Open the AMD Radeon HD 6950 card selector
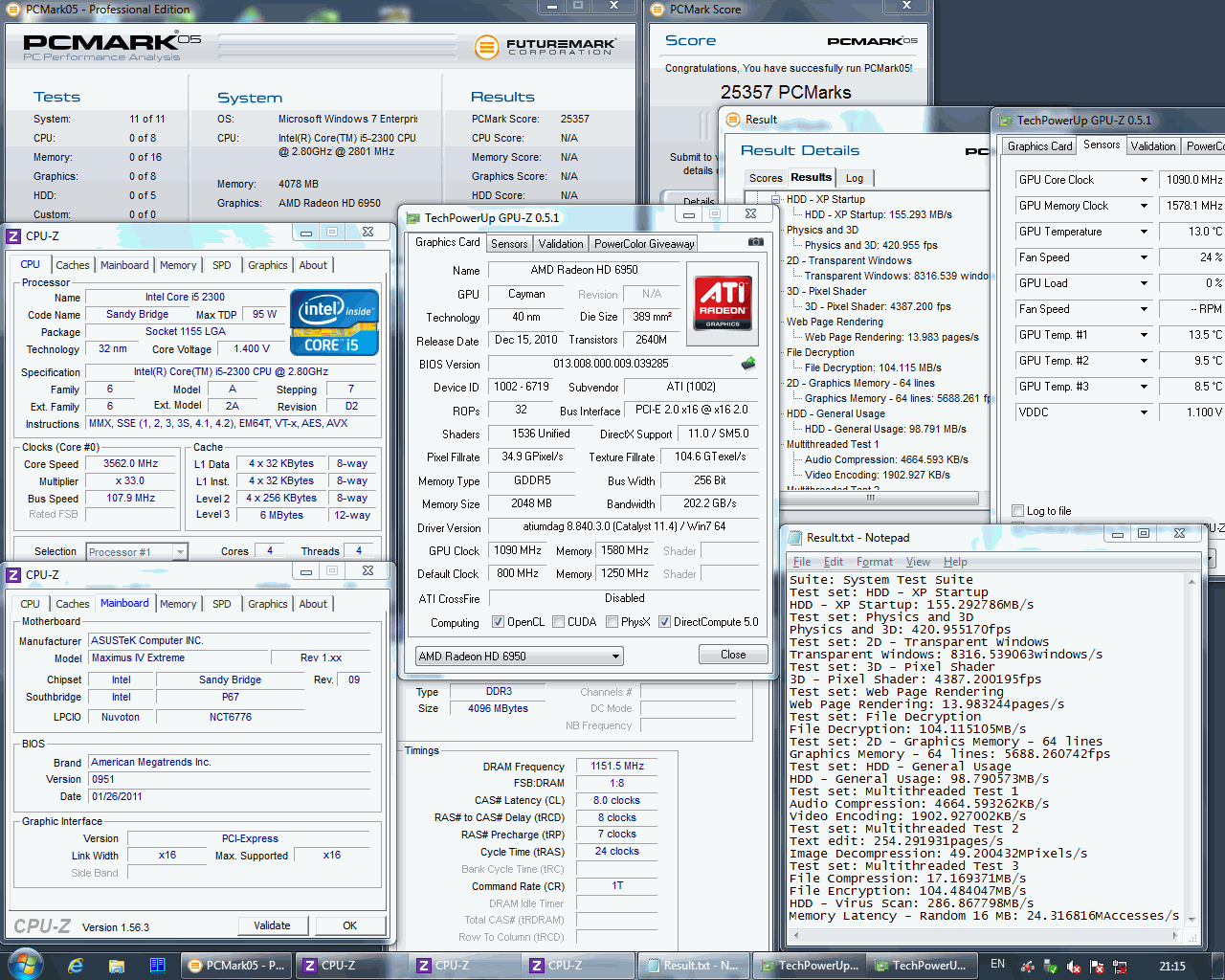The image size is (1225, 980). click(x=520, y=657)
